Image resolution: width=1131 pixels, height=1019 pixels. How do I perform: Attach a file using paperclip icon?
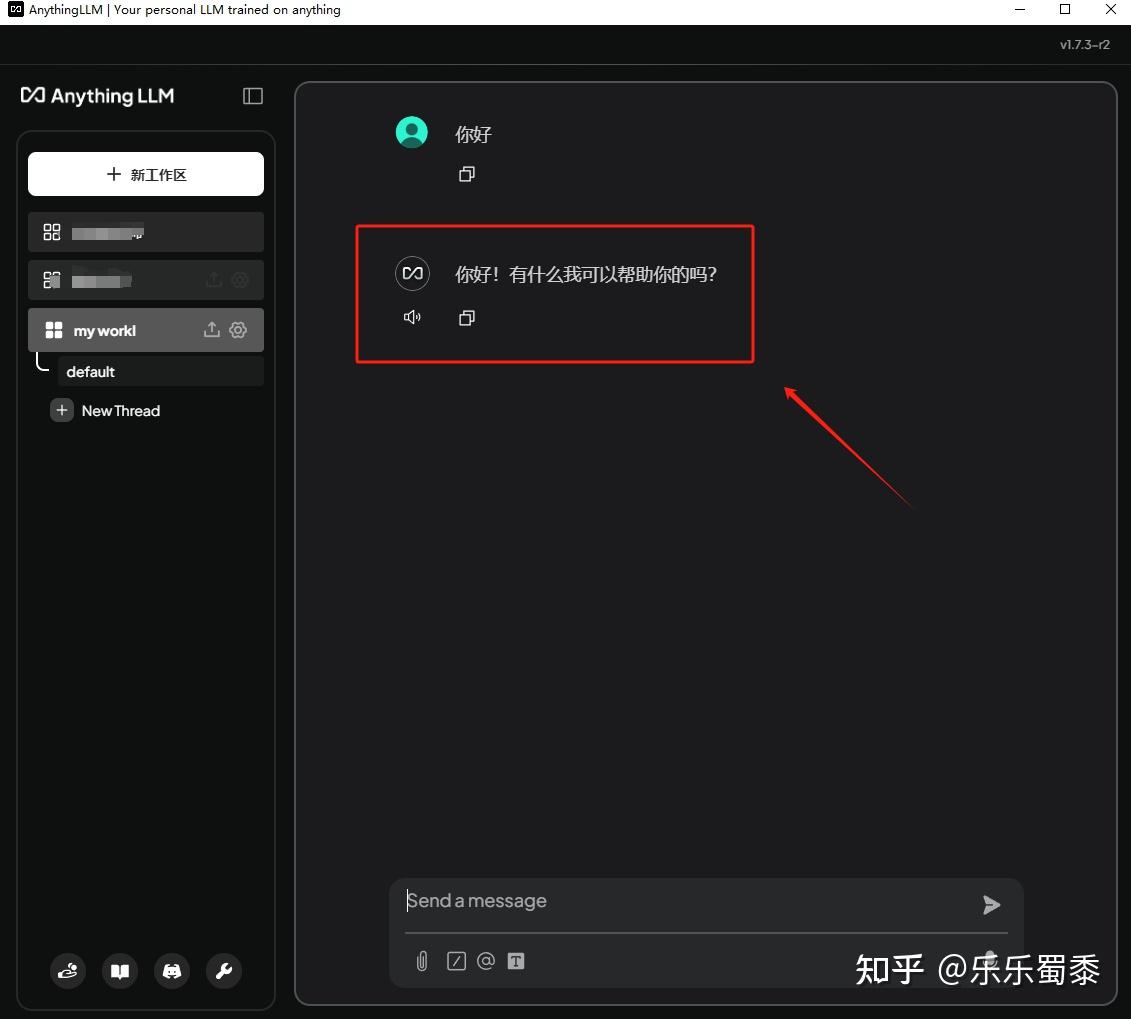click(422, 961)
